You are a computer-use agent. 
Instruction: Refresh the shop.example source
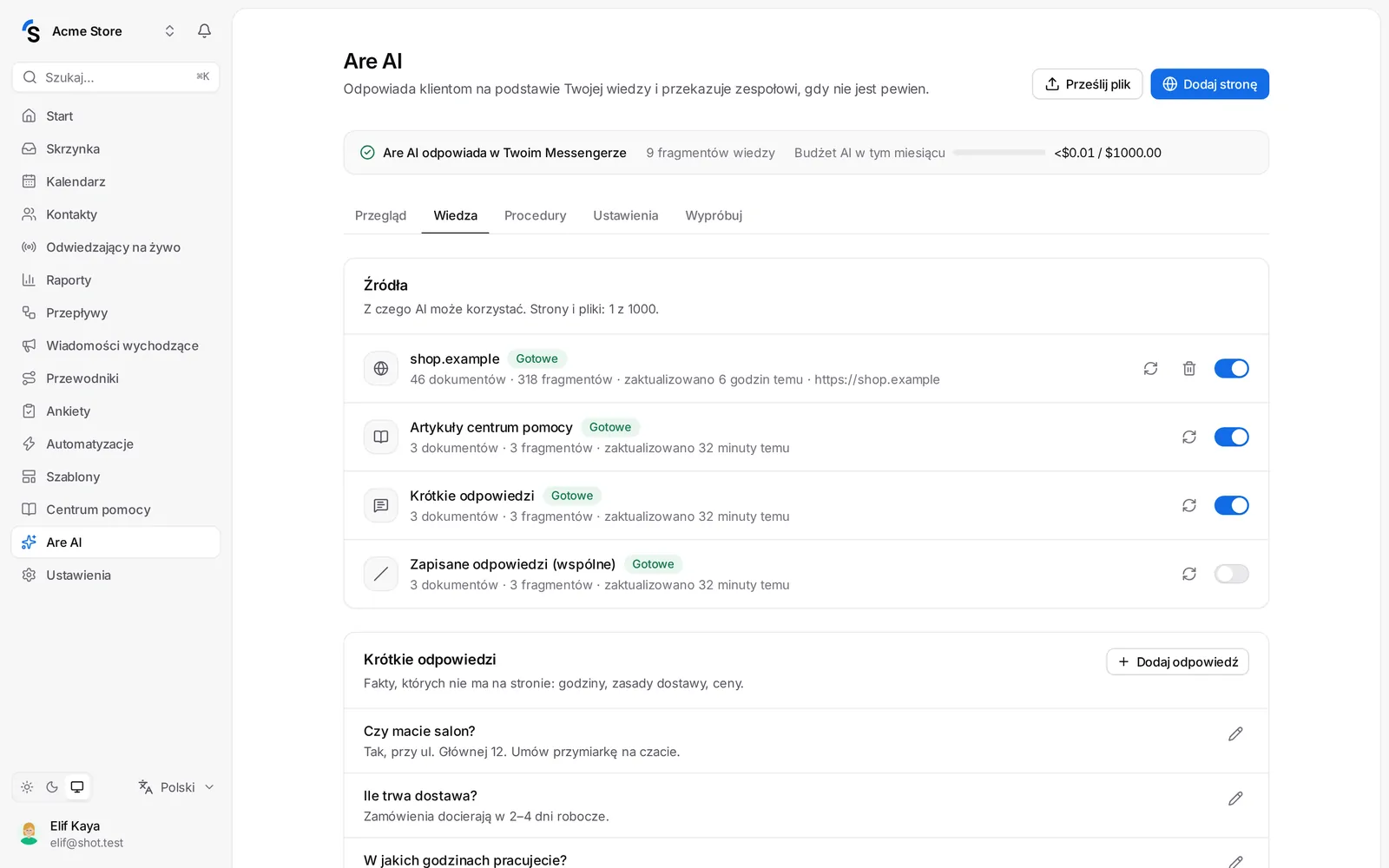point(1150,368)
